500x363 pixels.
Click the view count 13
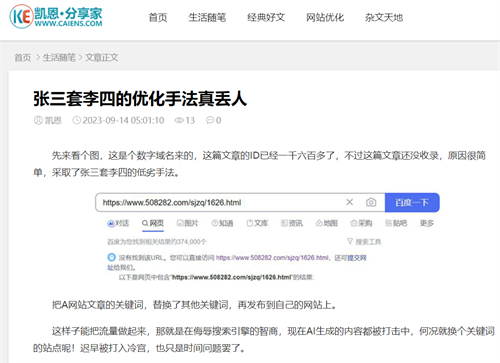click(190, 120)
